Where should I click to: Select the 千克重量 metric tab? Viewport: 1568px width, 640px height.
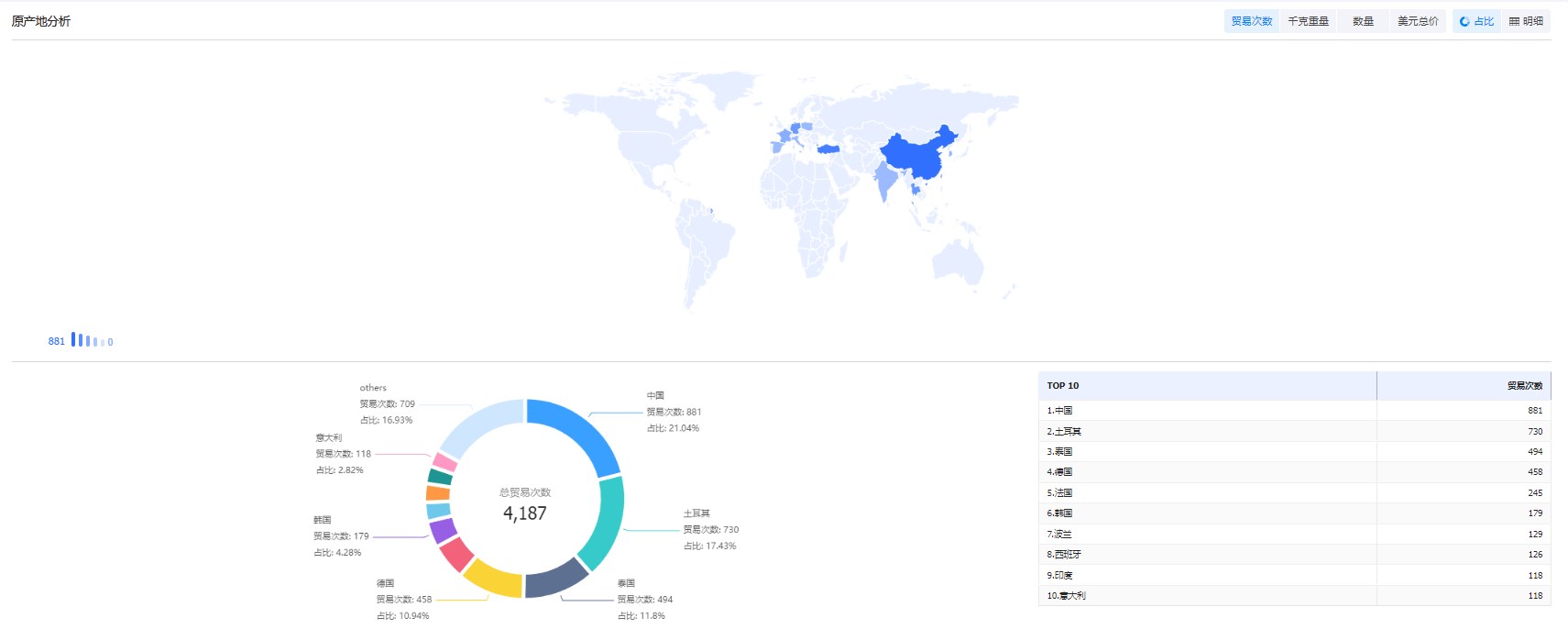point(1308,21)
